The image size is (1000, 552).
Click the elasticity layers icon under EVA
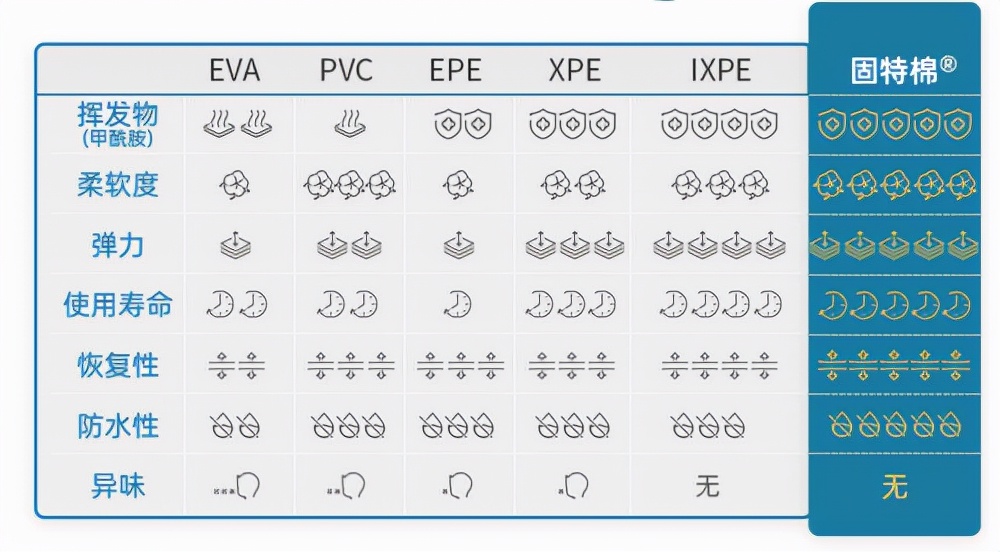coord(235,245)
